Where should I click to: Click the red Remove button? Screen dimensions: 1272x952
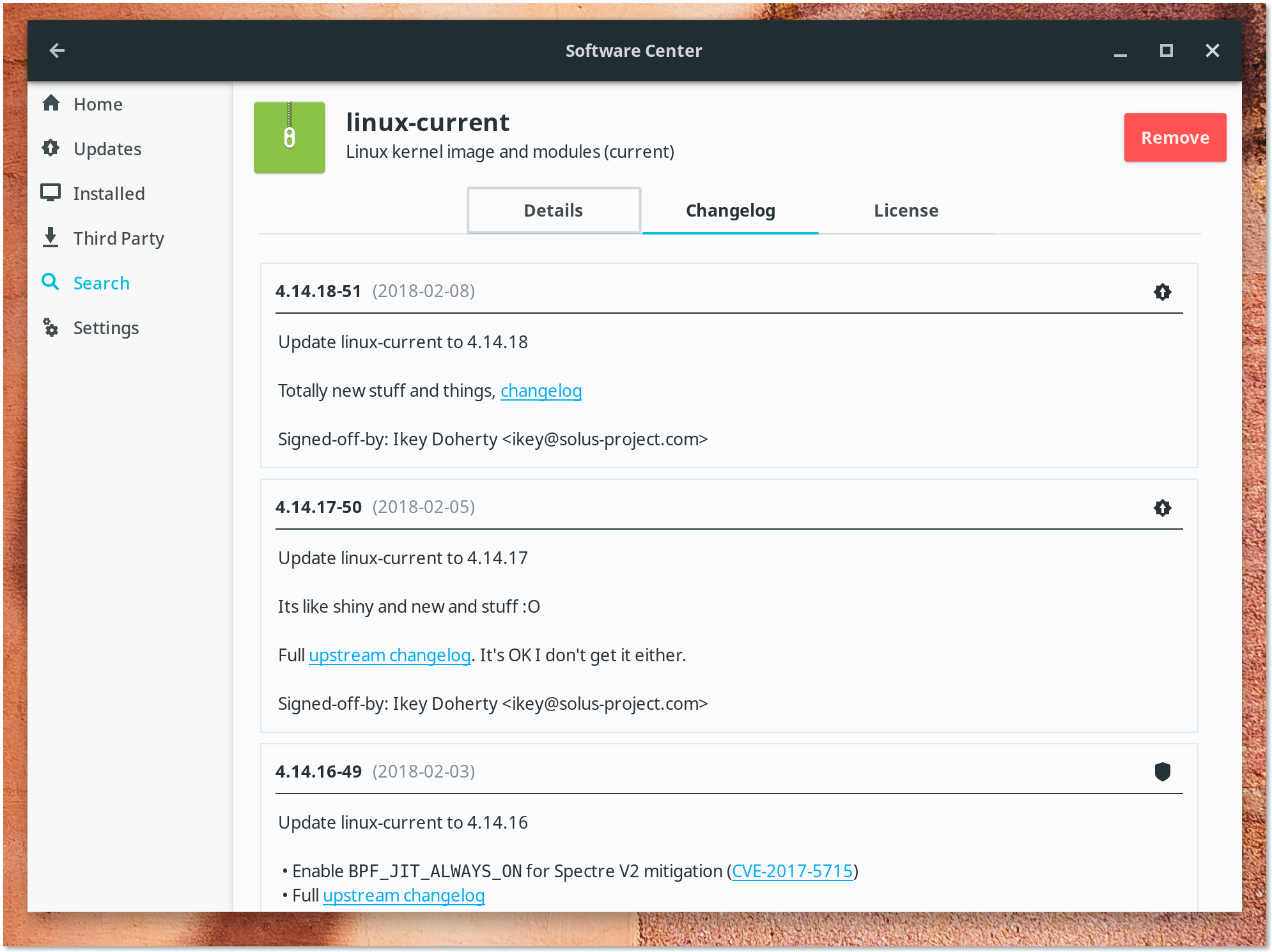1175,137
